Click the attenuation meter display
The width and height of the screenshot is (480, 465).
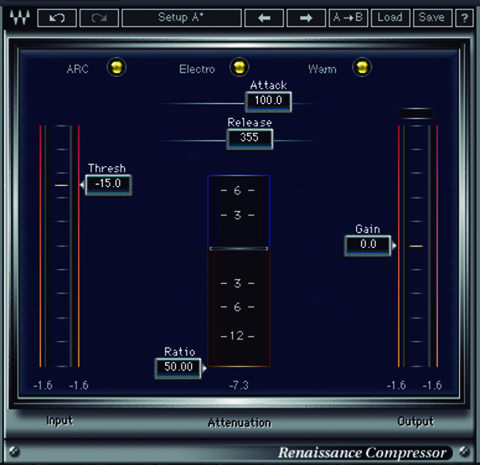239,271
